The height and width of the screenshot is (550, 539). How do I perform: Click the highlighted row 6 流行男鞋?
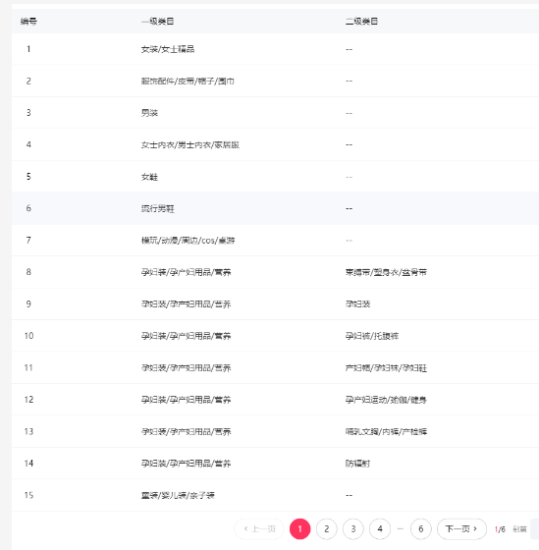[x=275, y=208]
